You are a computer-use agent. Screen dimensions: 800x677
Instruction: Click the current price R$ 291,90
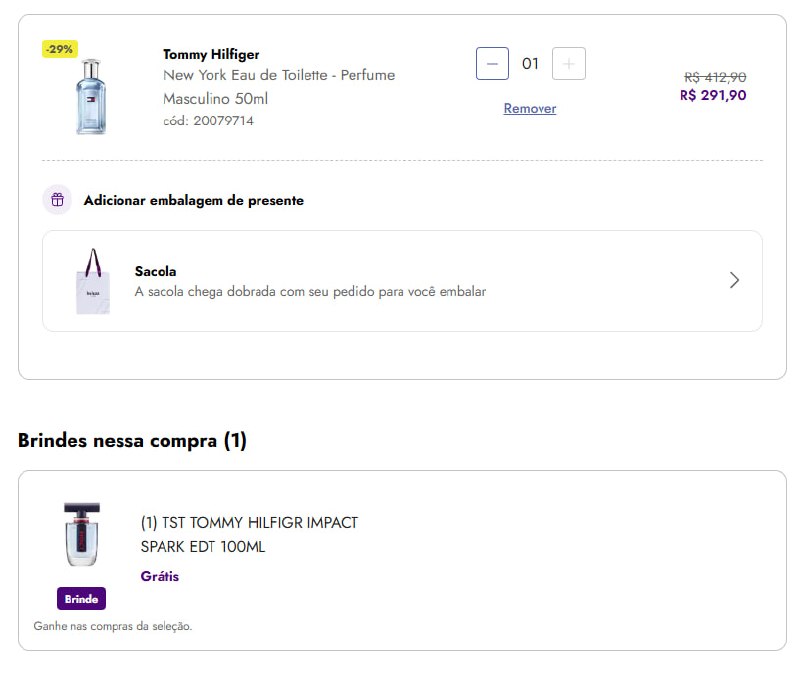tap(713, 95)
